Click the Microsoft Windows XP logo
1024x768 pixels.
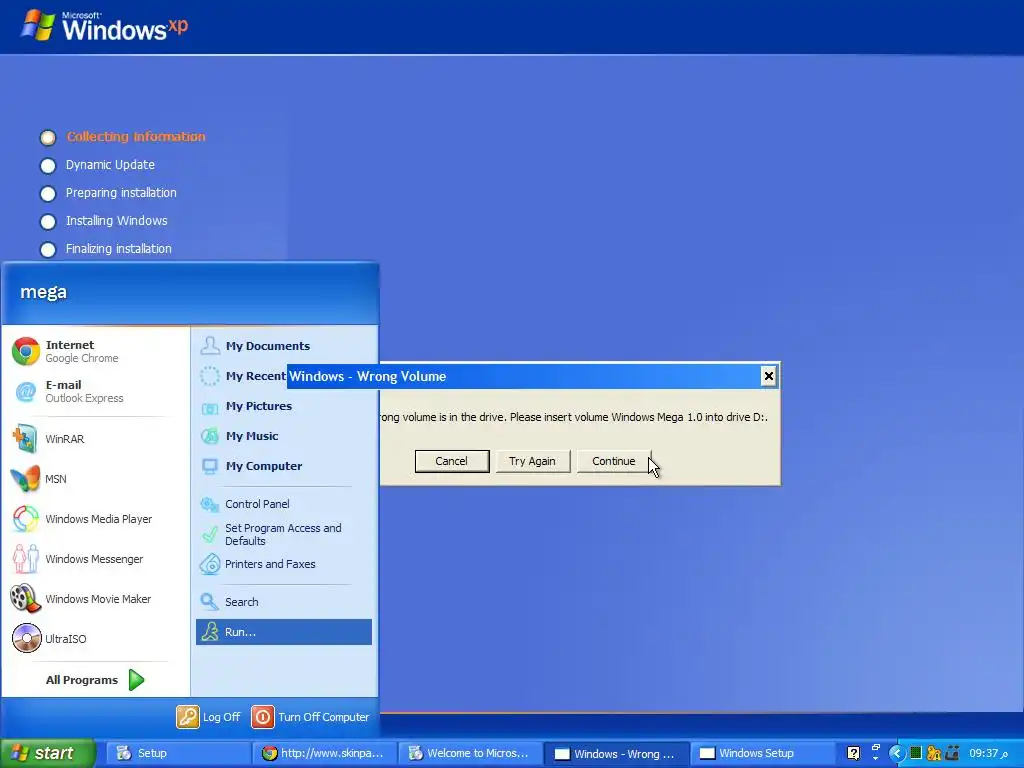tap(104, 26)
